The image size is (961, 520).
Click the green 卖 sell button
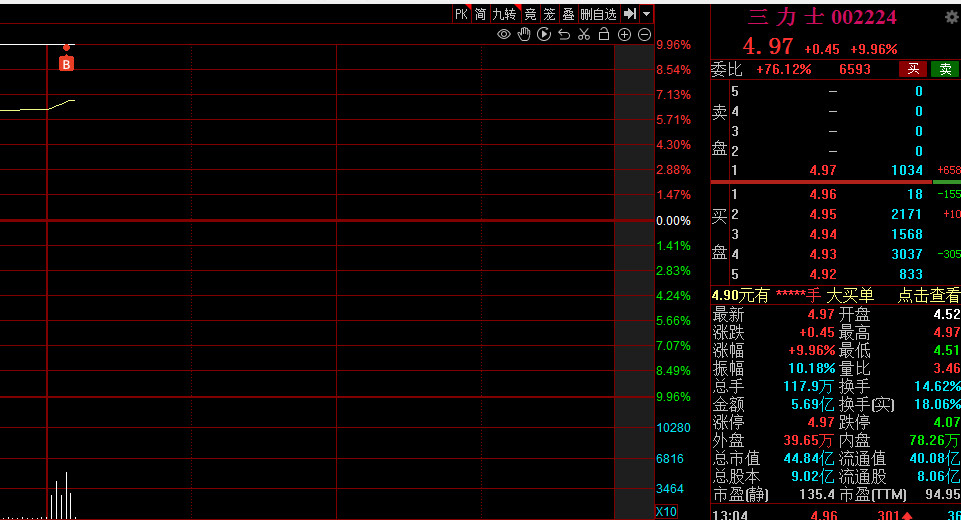945,69
